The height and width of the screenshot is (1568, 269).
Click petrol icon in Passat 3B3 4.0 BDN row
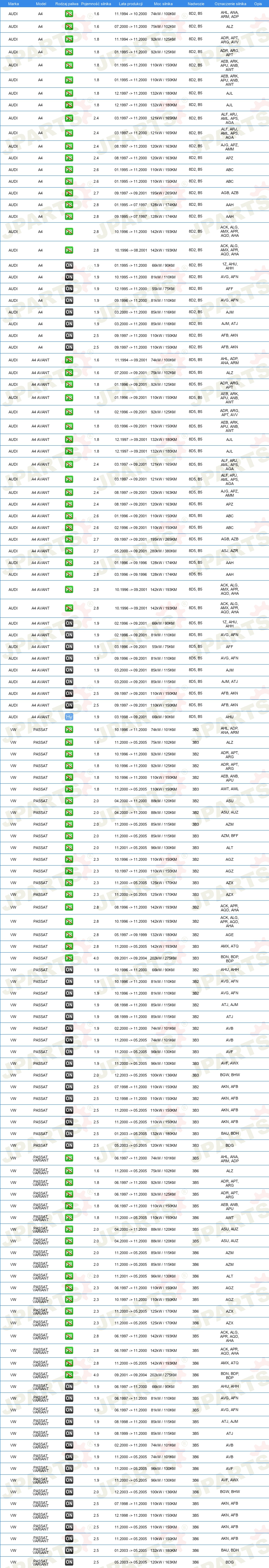click(x=69, y=958)
